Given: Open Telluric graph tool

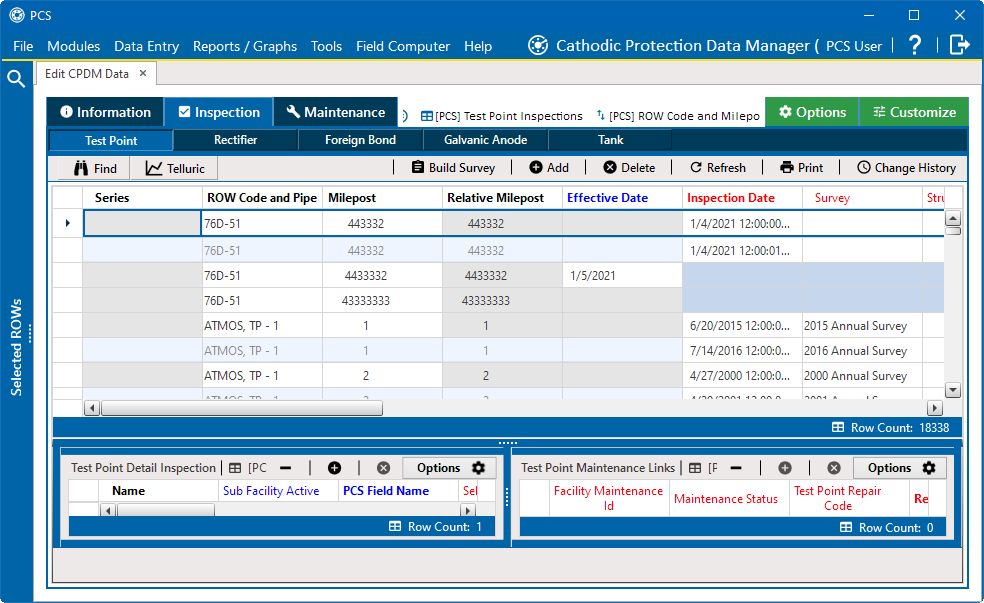Looking at the screenshot, I should click(174, 168).
